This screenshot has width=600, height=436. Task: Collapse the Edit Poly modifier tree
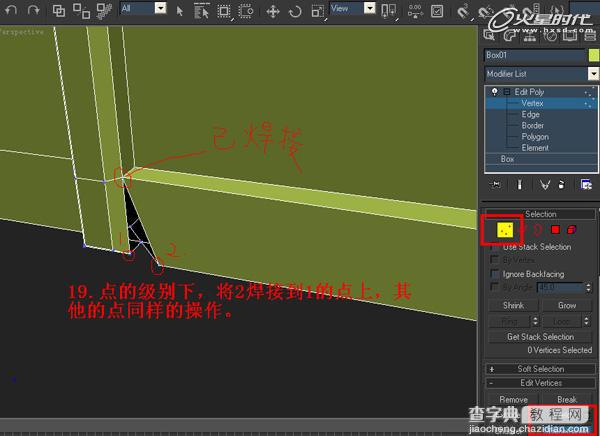coord(507,92)
